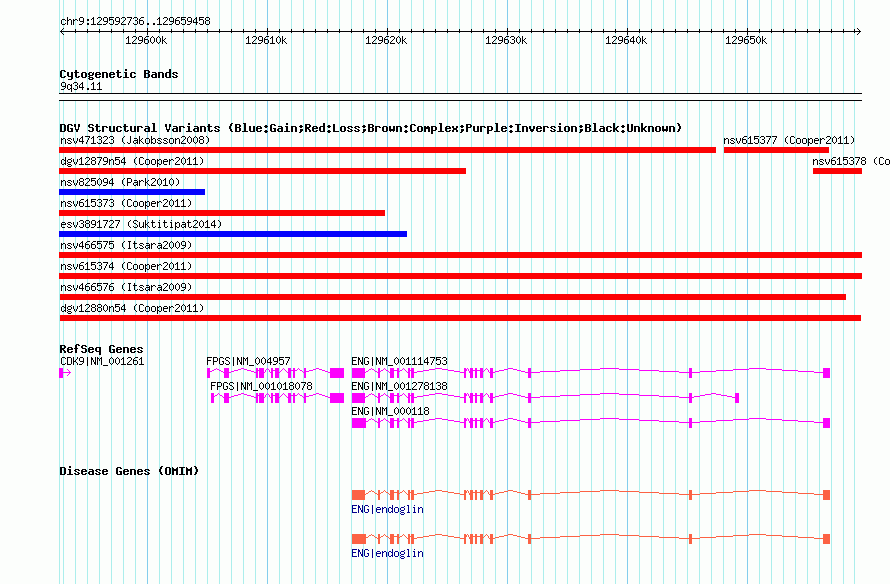Click the chr9:129592736..129659458 coordinate label
Image resolution: width=890 pixels, height=584 pixels.
tap(135, 21)
